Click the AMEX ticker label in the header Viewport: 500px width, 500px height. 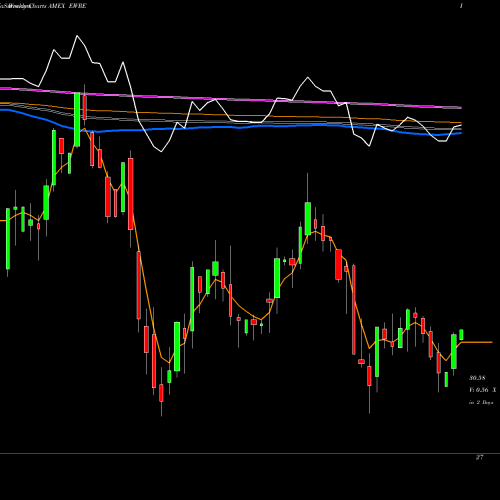point(57,6)
